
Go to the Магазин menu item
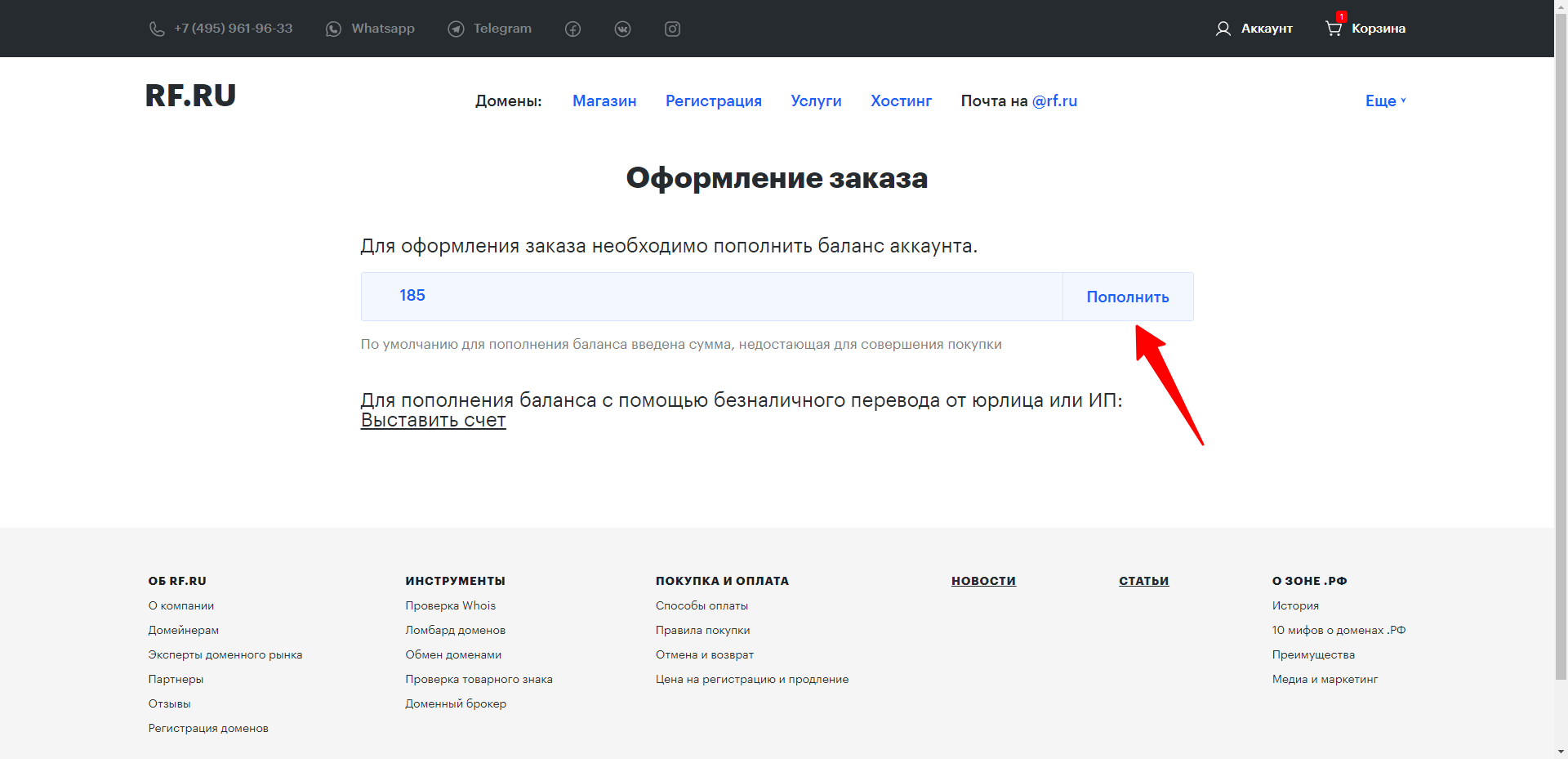pos(604,100)
